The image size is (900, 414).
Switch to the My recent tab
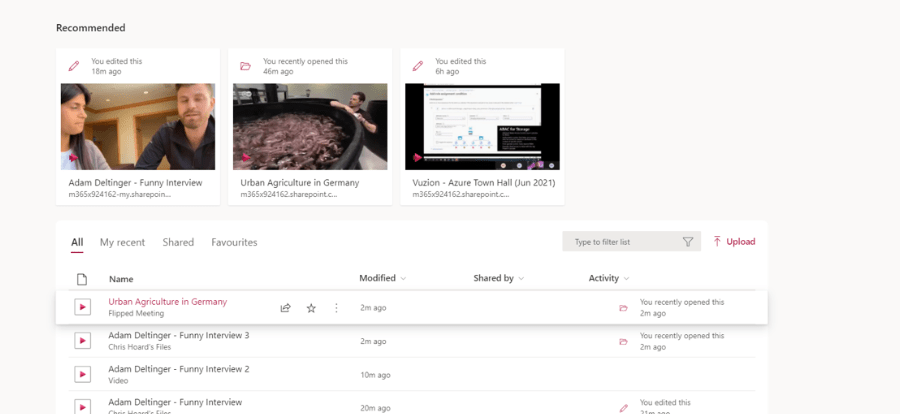pyautogui.click(x=122, y=242)
